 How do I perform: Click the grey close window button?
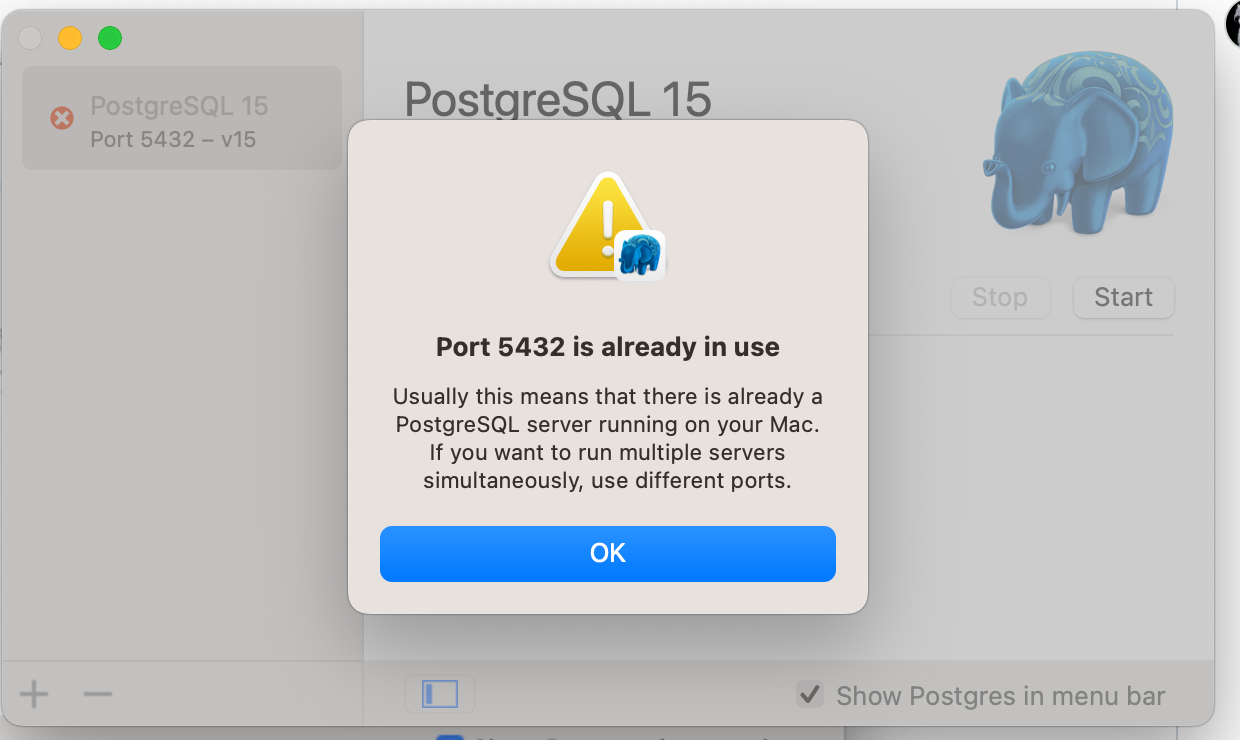[30, 38]
